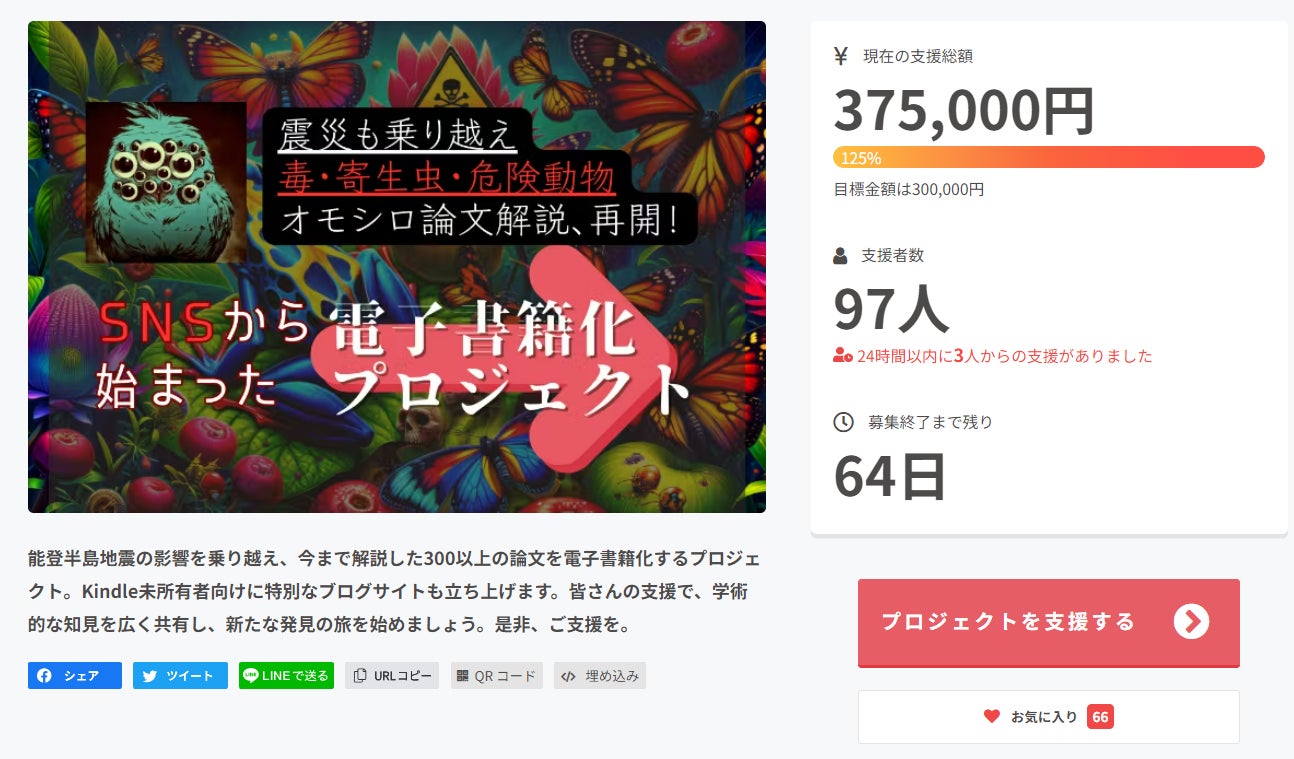Open the project banner image
This screenshot has width=1294, height=759.
(397, 267)
